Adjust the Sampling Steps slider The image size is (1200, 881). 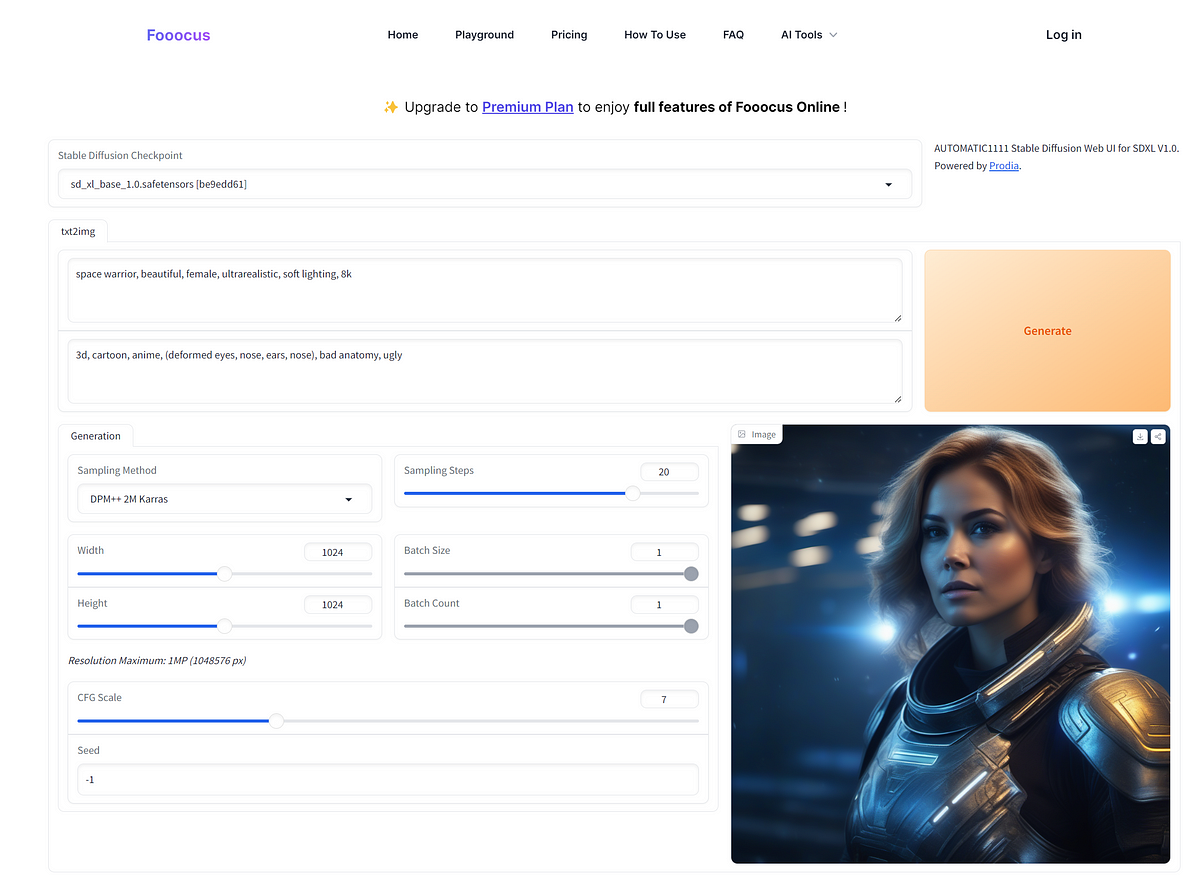[551, 493]
